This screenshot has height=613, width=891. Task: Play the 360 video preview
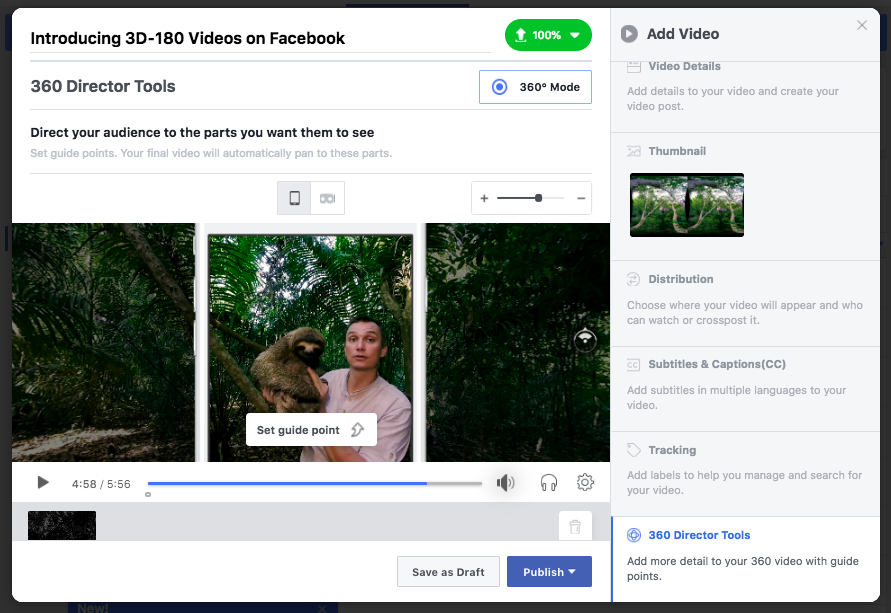click(x=43, y=483)
